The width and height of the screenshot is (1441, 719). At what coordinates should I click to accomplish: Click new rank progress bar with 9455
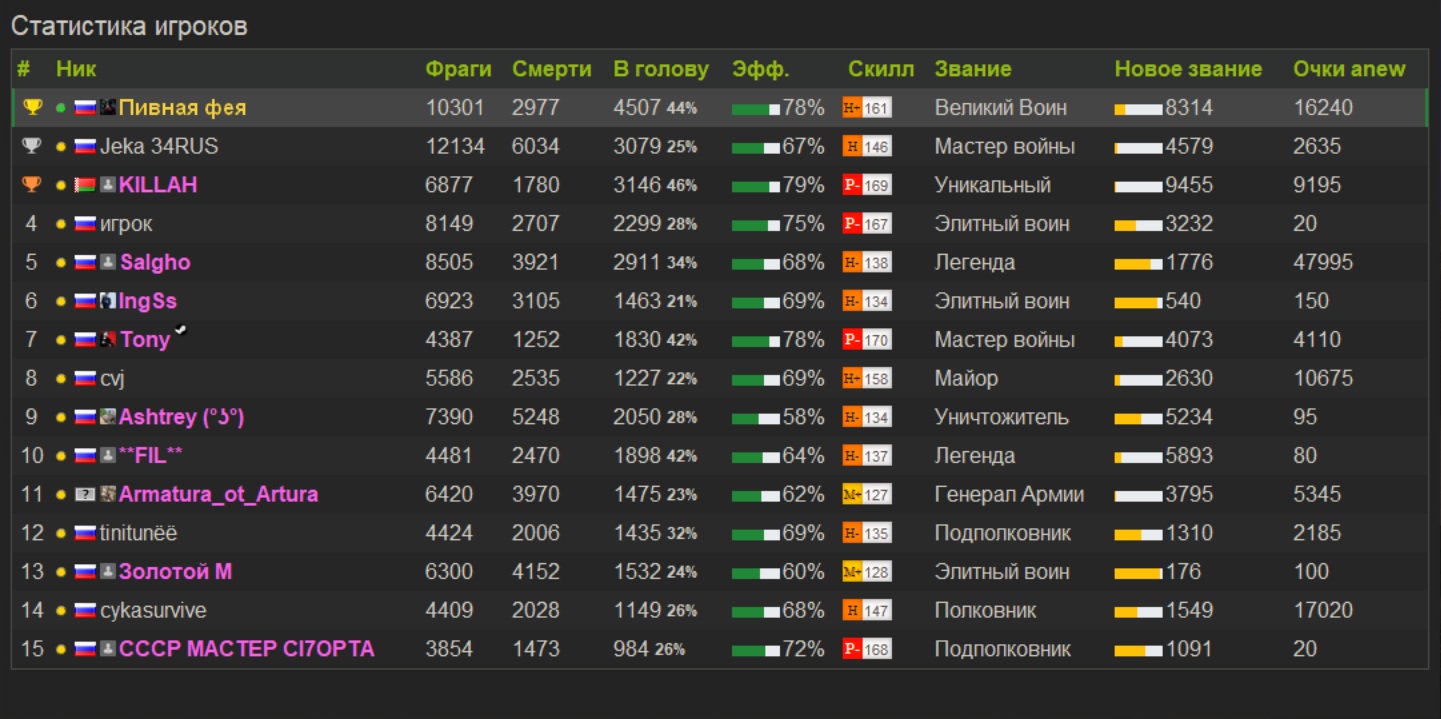point(1138,186)
